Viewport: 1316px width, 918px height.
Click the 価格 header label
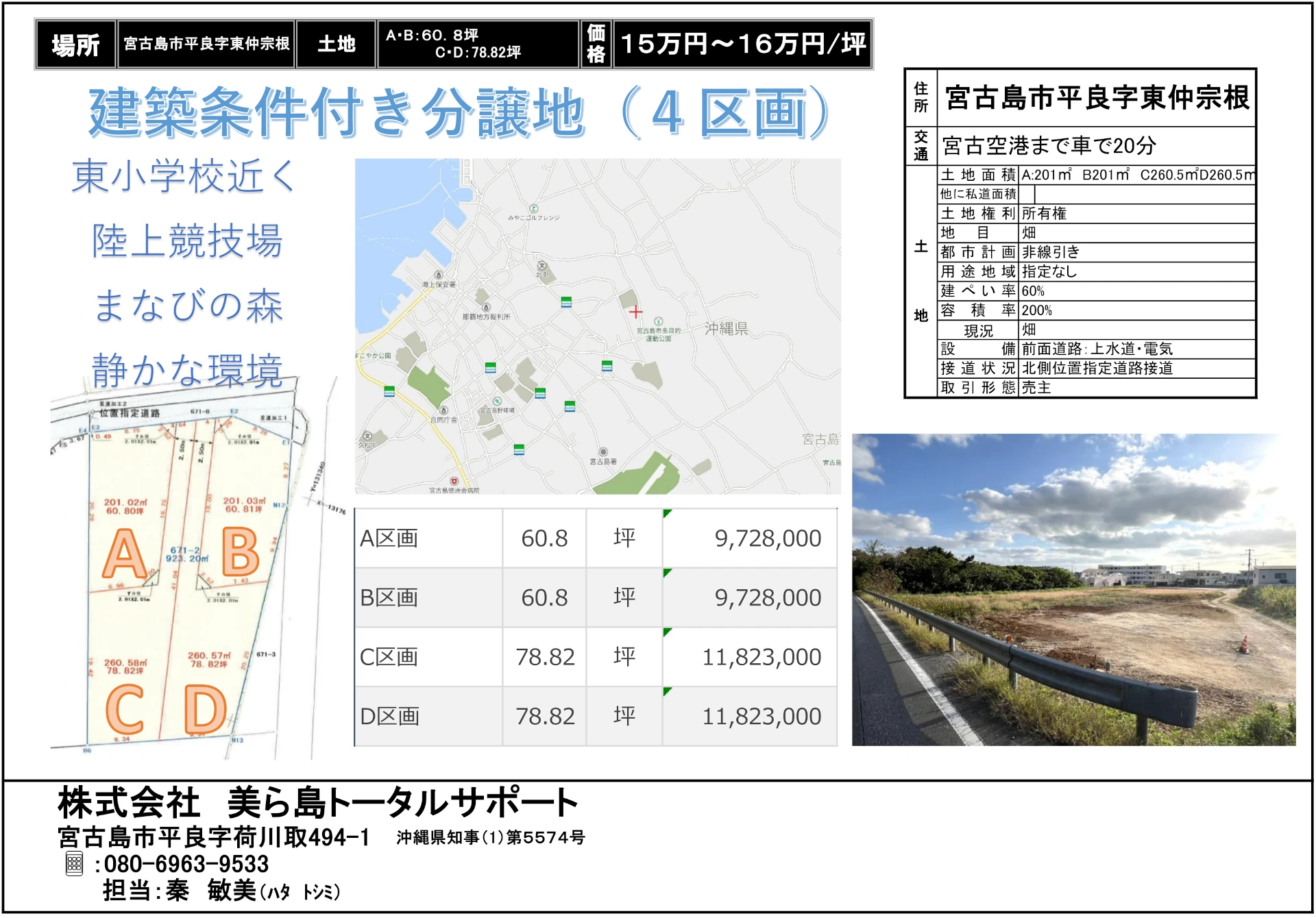click(x=596, y=44)
